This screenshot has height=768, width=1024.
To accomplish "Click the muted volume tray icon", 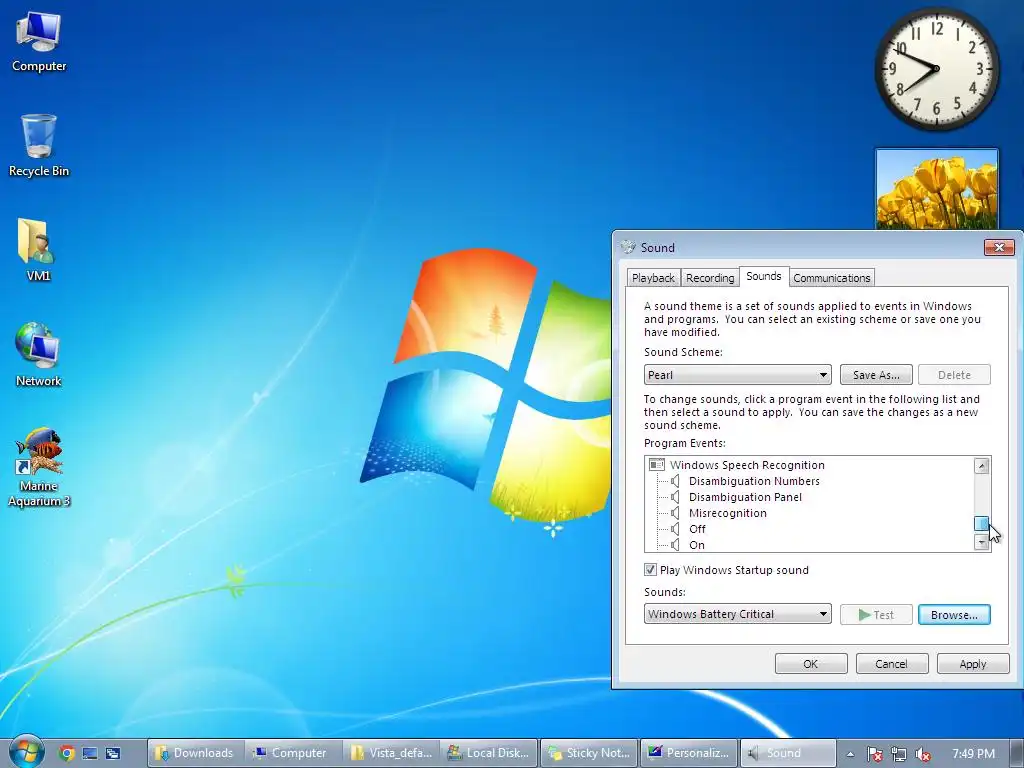I will pos(922,754).
